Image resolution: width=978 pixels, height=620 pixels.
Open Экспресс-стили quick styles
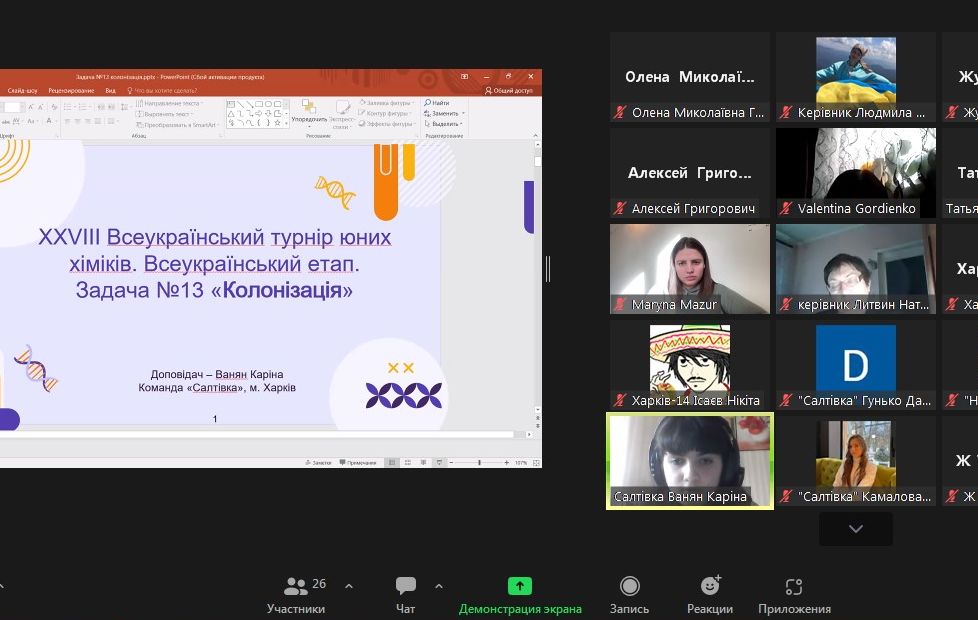click(343, 114)
